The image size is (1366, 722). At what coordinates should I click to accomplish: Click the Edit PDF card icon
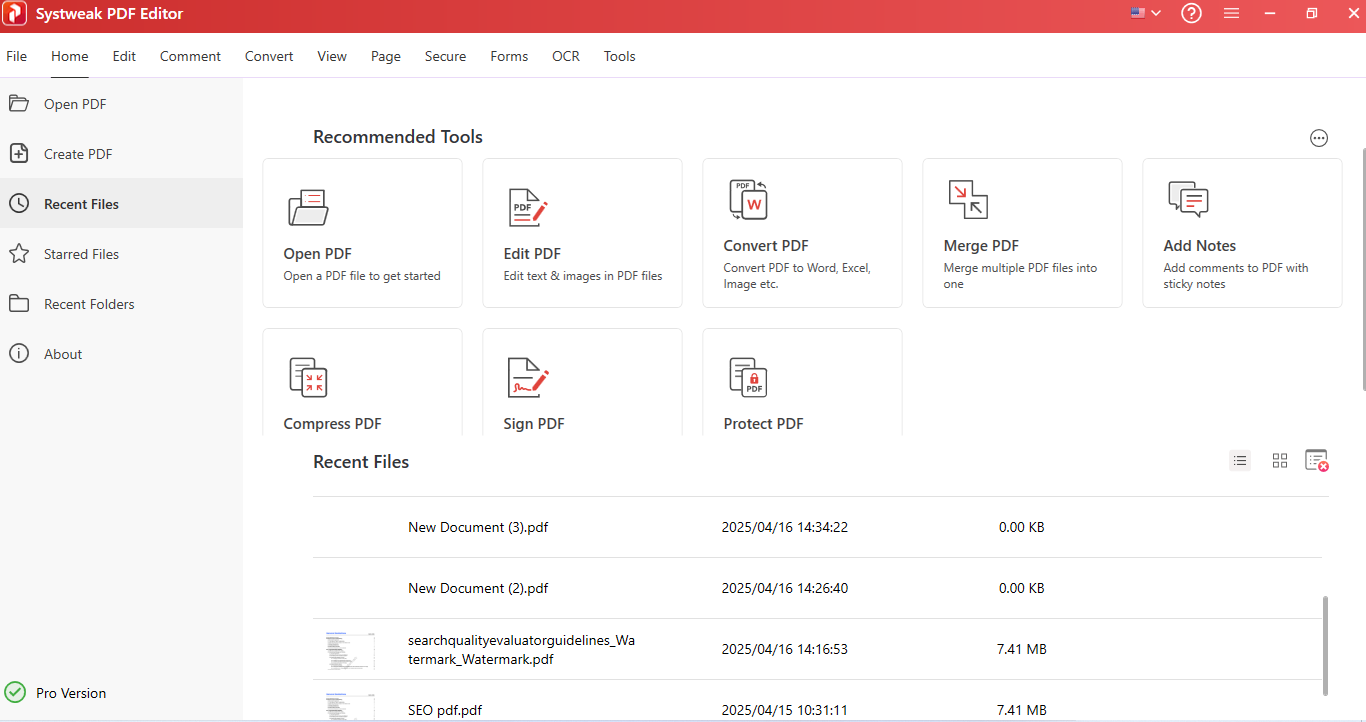[528, 207]
